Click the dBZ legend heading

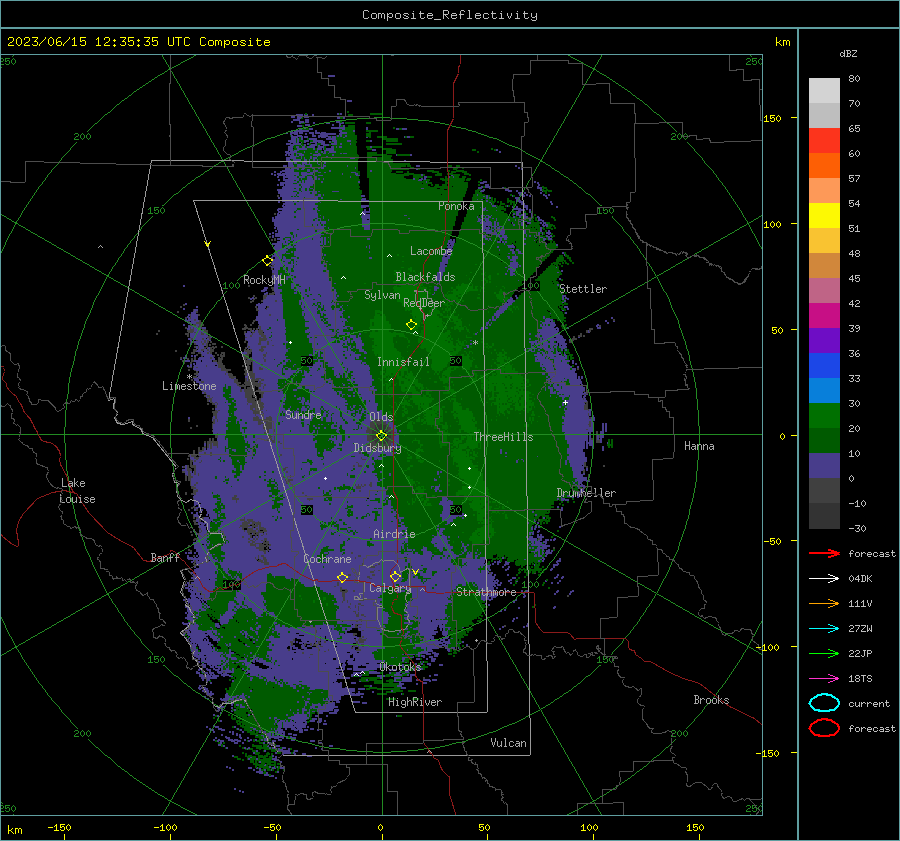[x=848, y=53]
